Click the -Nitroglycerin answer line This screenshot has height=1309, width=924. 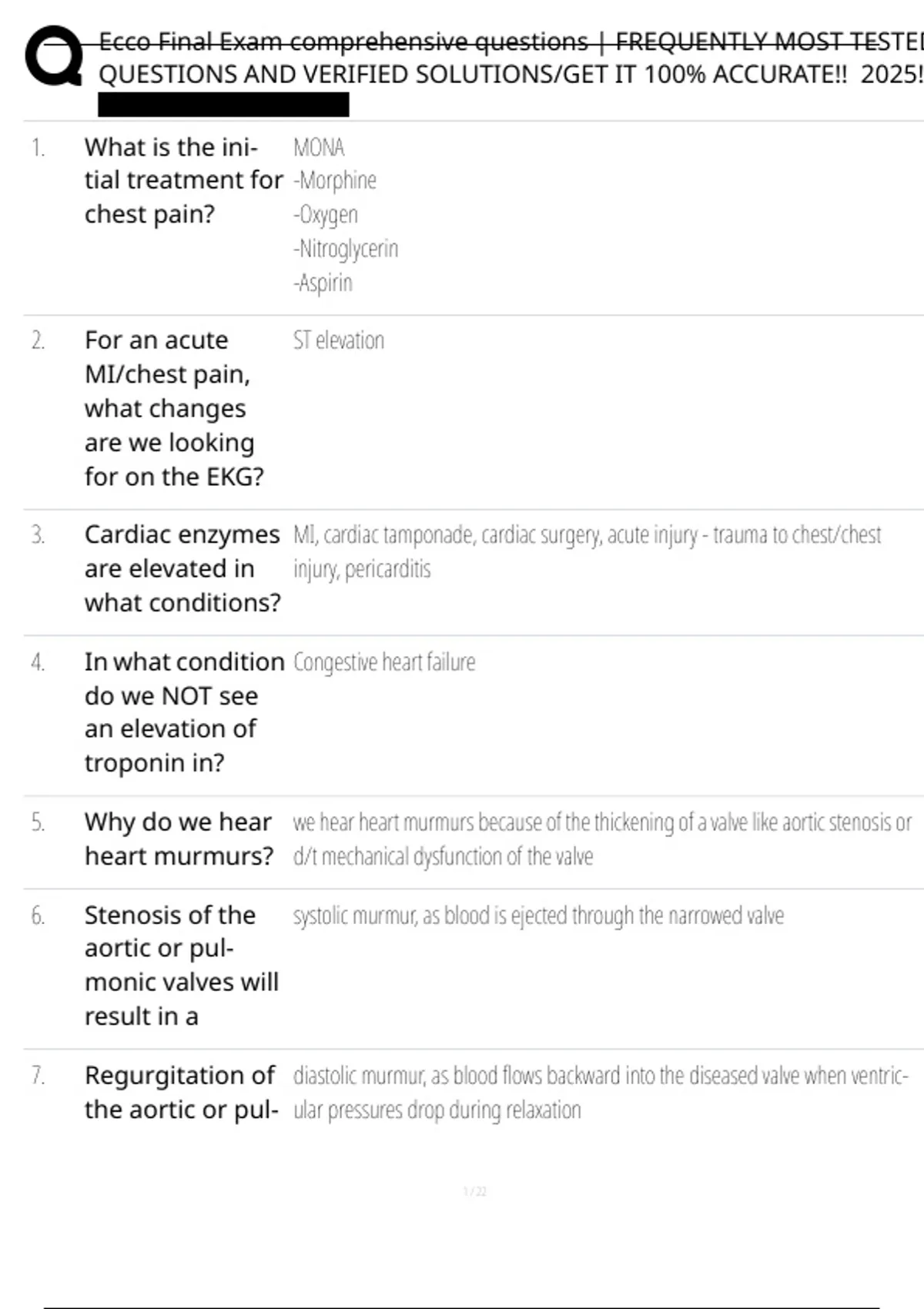pyautogui.click(x=346, y=249)
